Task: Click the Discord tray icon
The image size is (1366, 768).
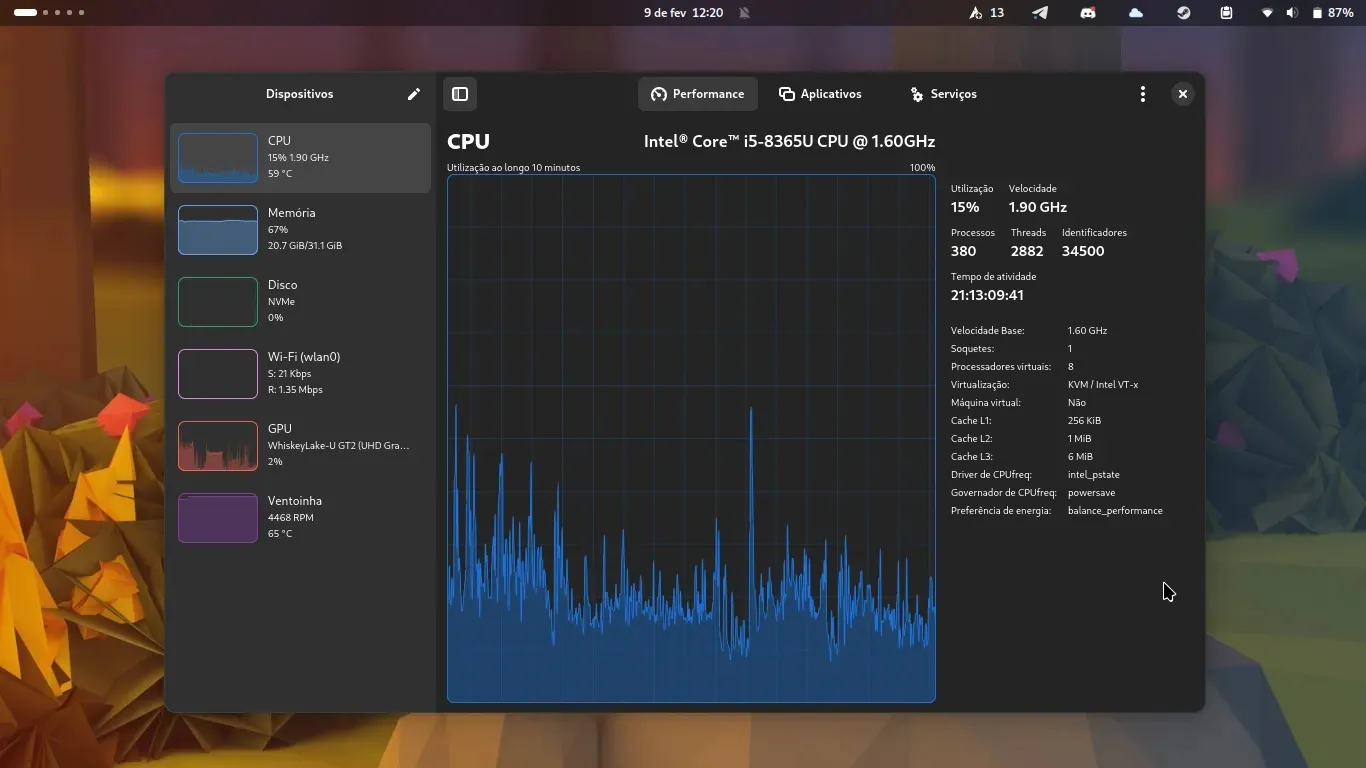Action: pyautogui.click(x=1088, y=13)
